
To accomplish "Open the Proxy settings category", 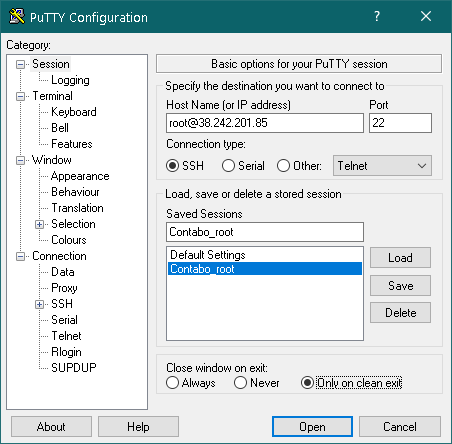I will (x=64, y=288).
